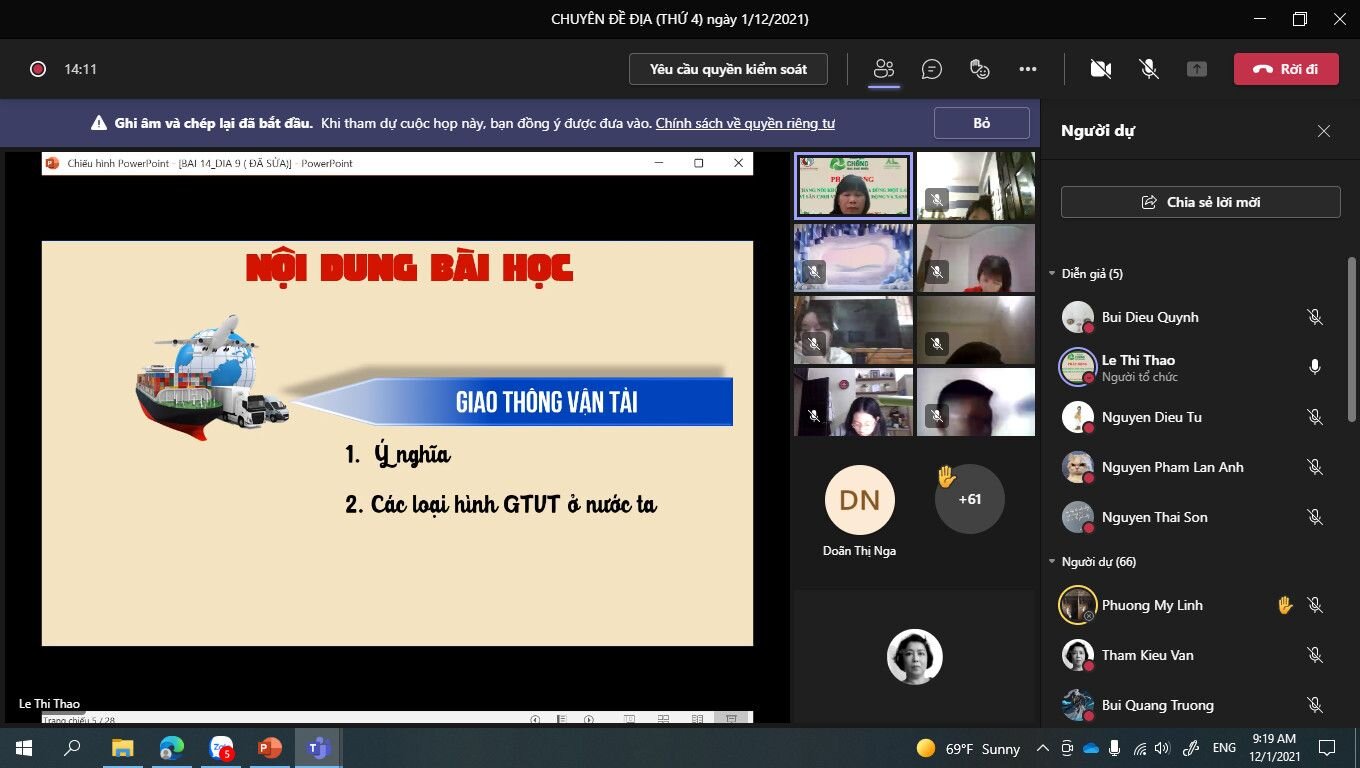Click the Yêu cầu quyền kiểm soát button

728,69
